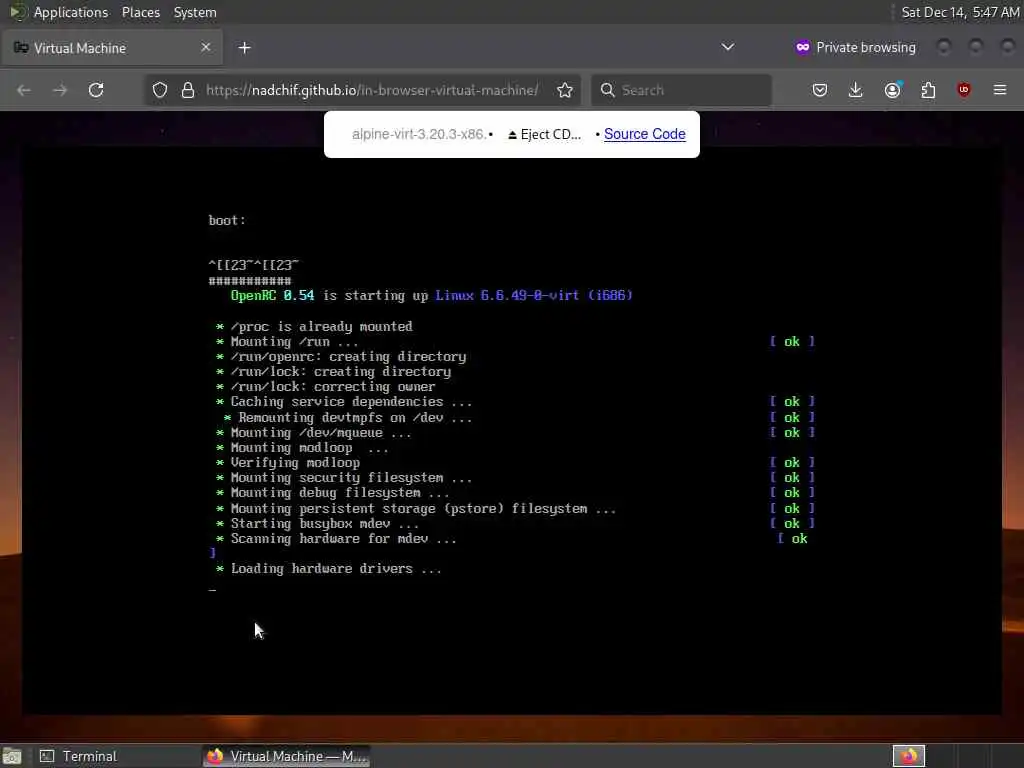Click the search magnifier icon
The image size is (1024, 768).
click(607, 90)
